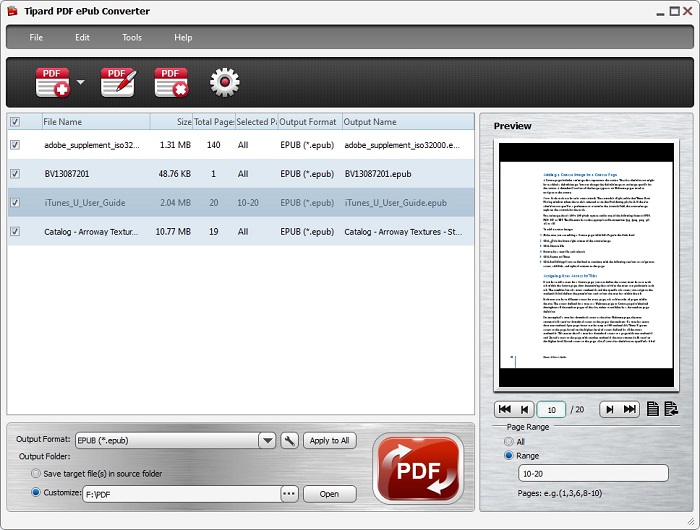Go to the first preview page

504,409
